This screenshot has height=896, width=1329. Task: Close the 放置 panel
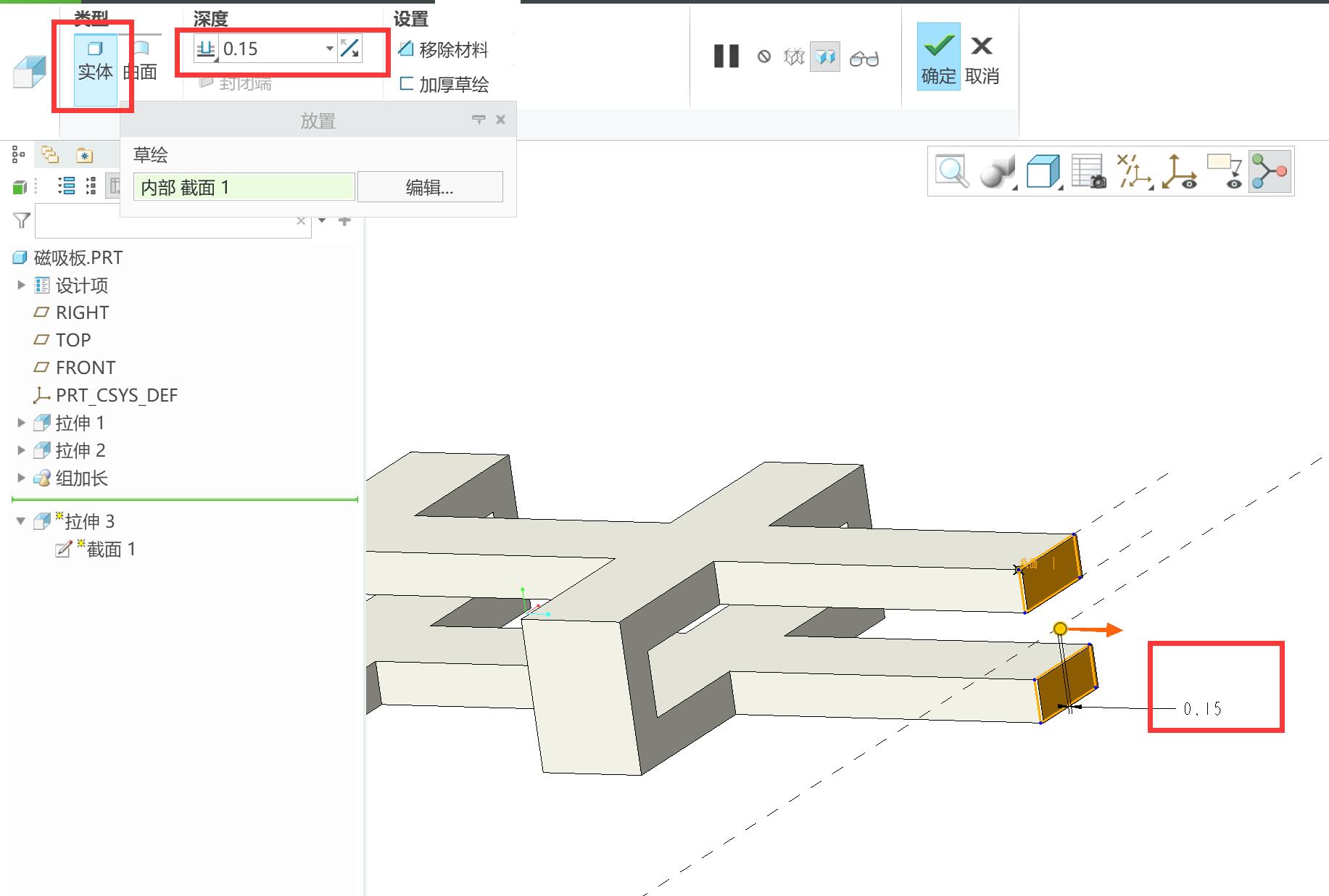pyautogui.click(x=500, y=120)
